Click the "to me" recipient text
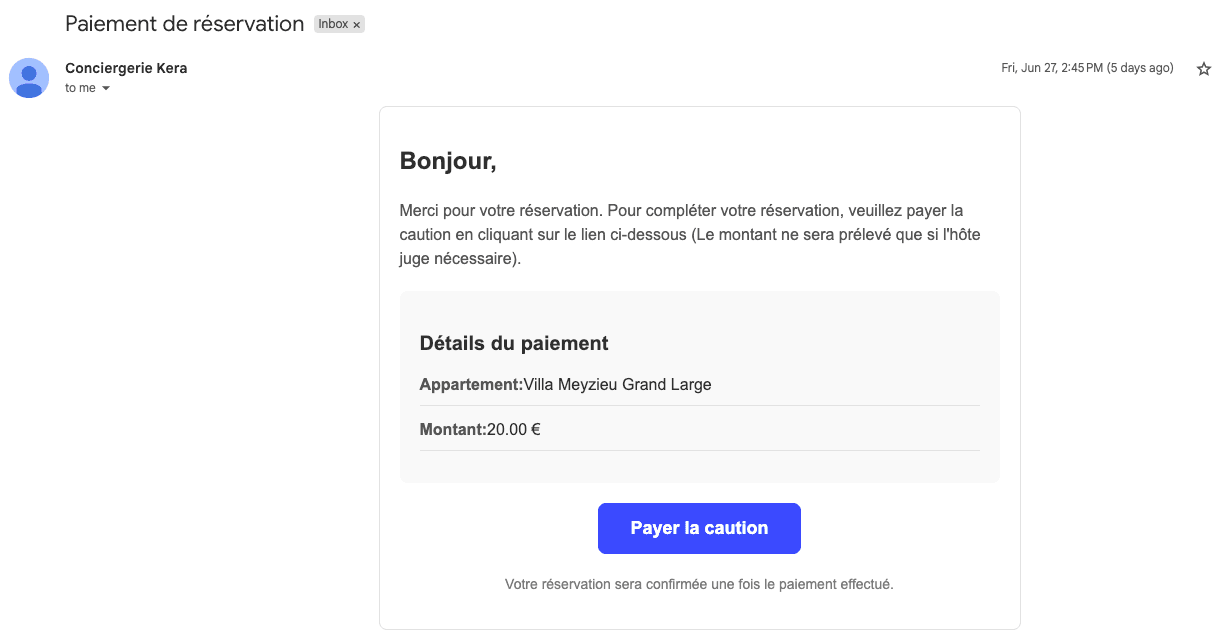 coord(80,88)
